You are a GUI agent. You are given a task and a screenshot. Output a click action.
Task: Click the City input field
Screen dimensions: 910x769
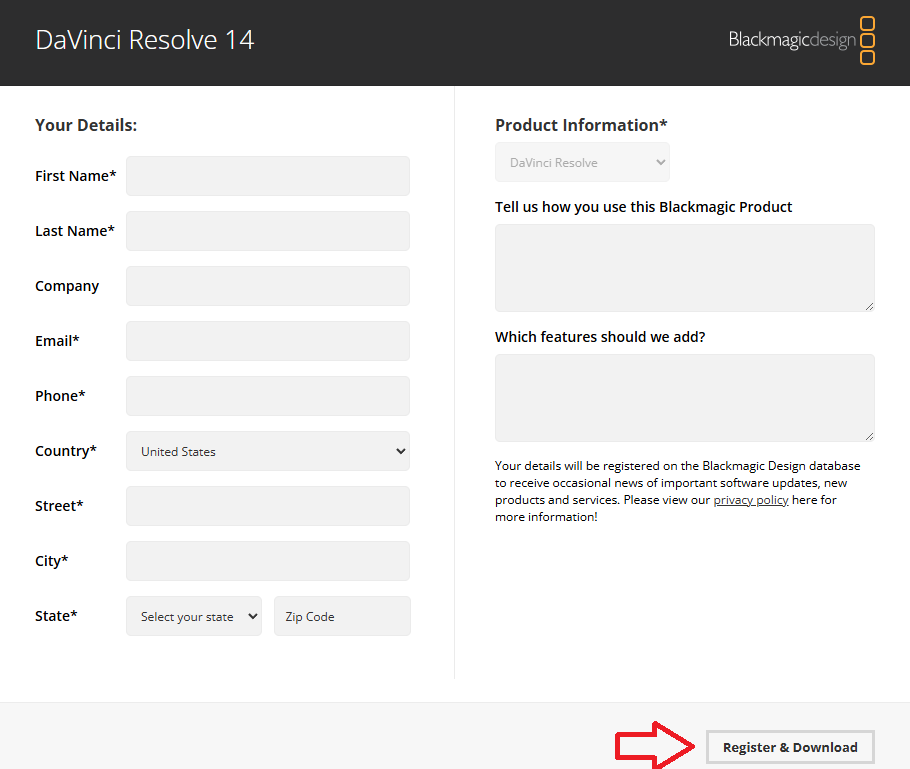tap(267, 561)
